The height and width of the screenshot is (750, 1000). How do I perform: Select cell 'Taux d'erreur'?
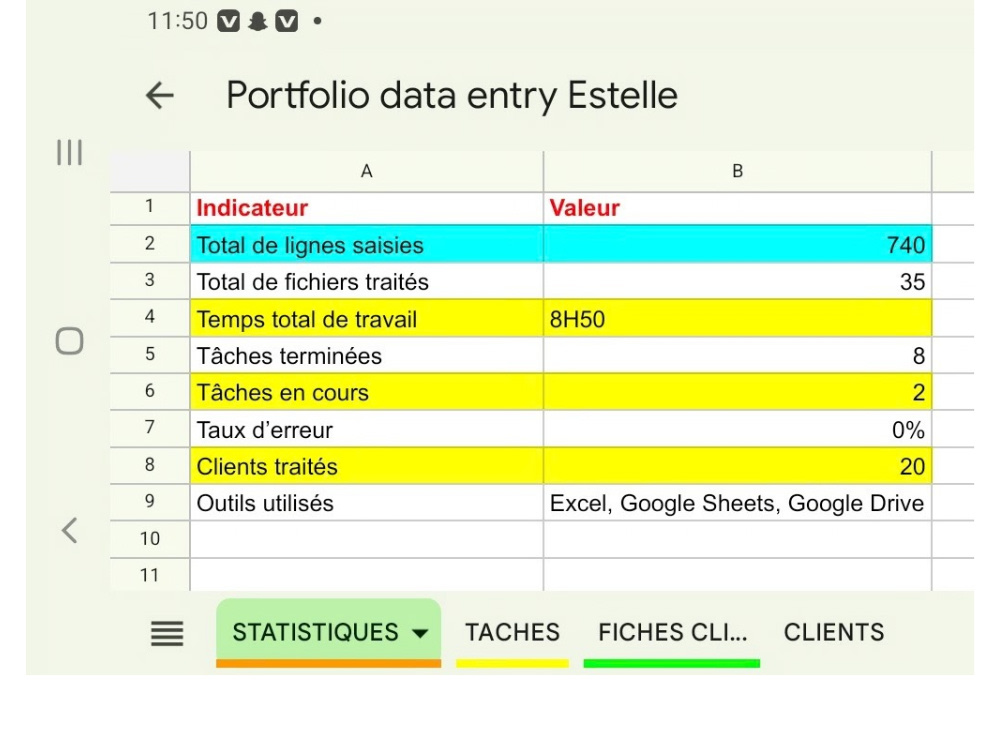[367, 428]
